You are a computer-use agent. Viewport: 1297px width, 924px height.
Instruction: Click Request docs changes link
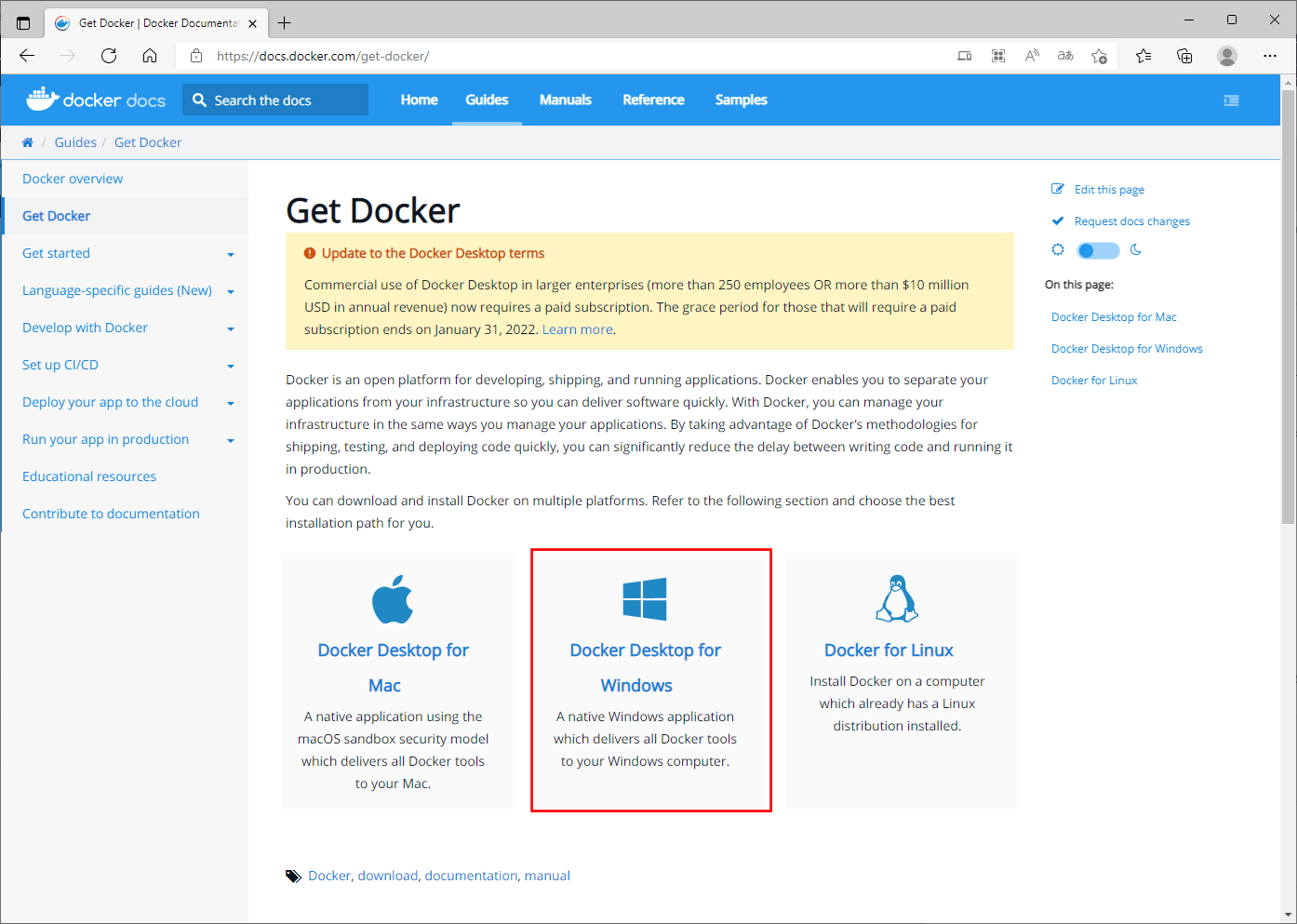coord(1132,221)
